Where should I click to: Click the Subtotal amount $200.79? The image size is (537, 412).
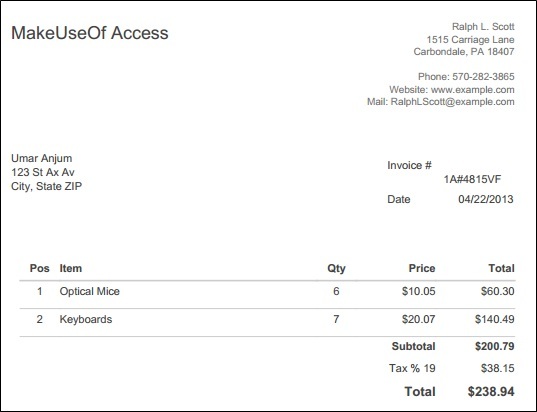(x=495, y=346)
